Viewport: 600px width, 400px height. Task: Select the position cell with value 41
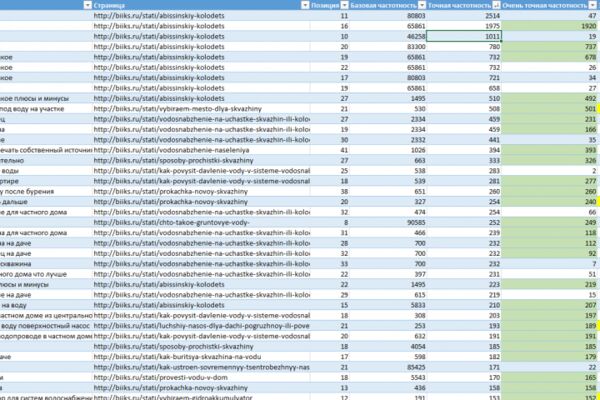[x=329, y=150]
